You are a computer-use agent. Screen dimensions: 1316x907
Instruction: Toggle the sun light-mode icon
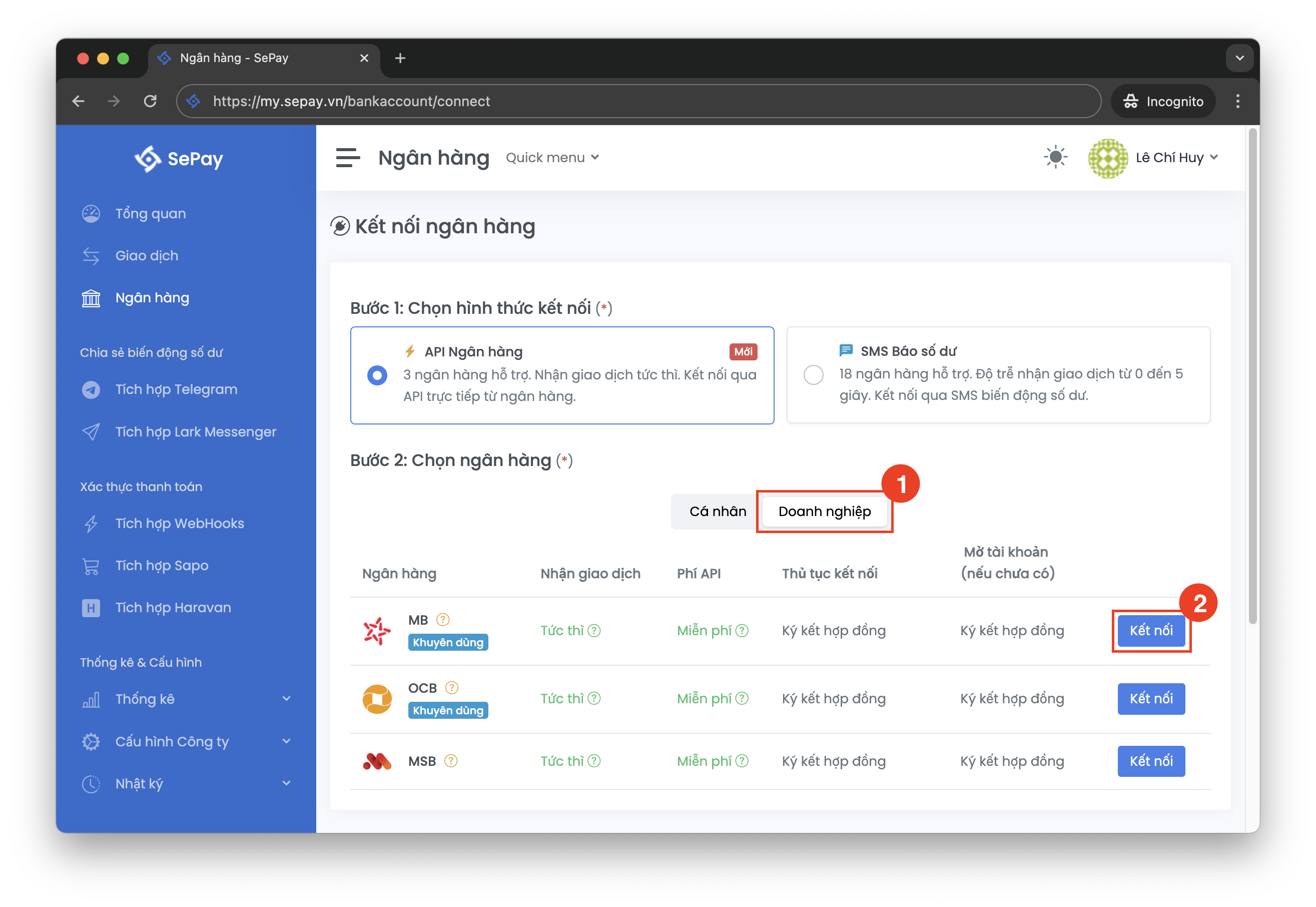(1055, 157)
